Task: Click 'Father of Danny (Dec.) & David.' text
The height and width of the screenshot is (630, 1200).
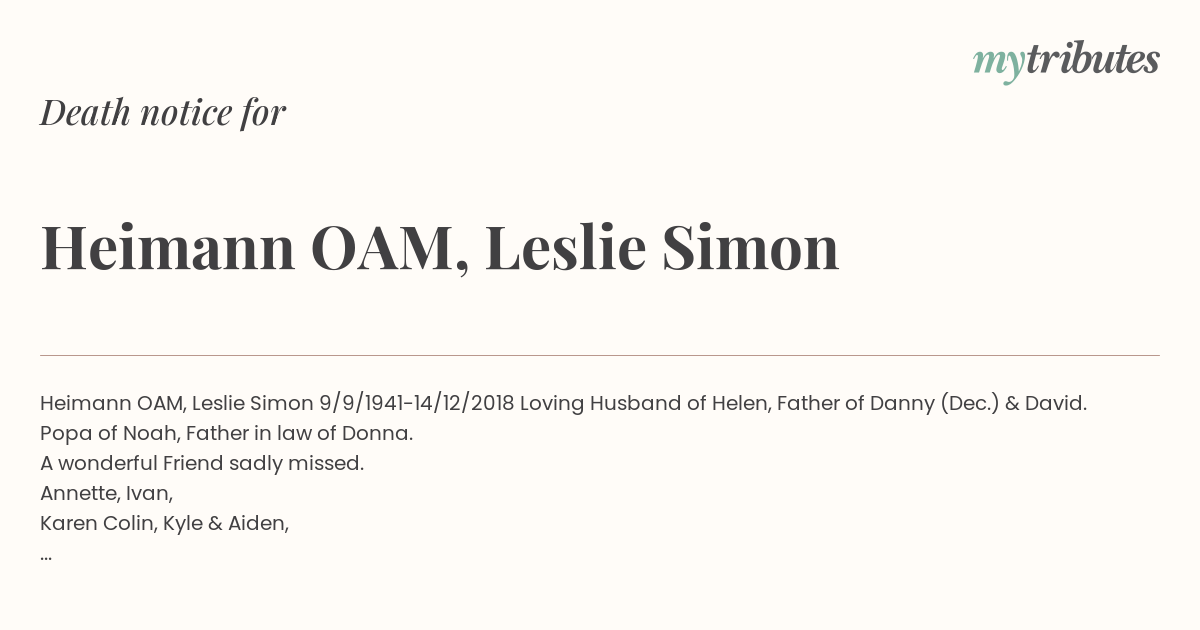Action: (932, 404)
